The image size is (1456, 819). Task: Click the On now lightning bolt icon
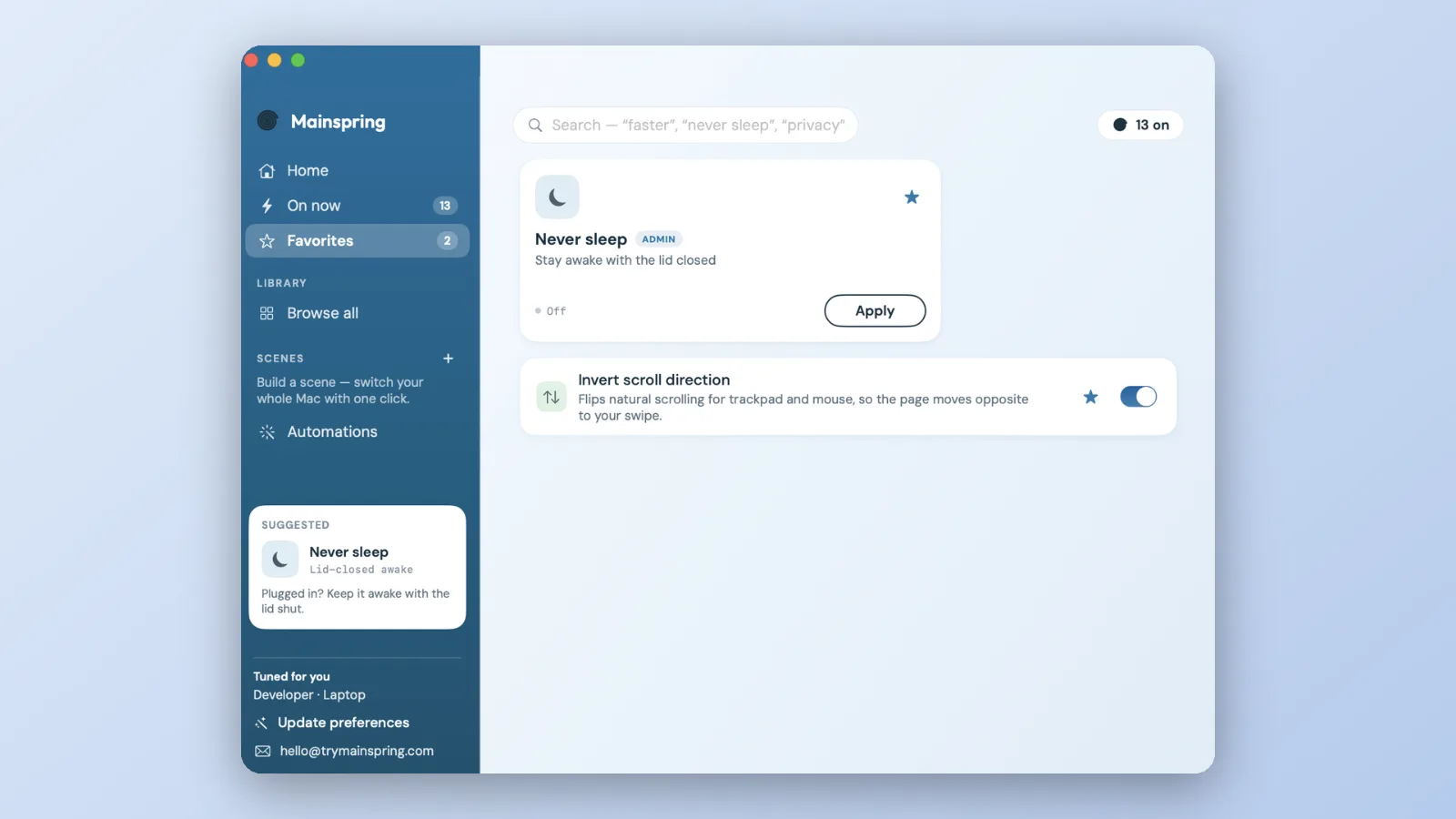(267, 206)
